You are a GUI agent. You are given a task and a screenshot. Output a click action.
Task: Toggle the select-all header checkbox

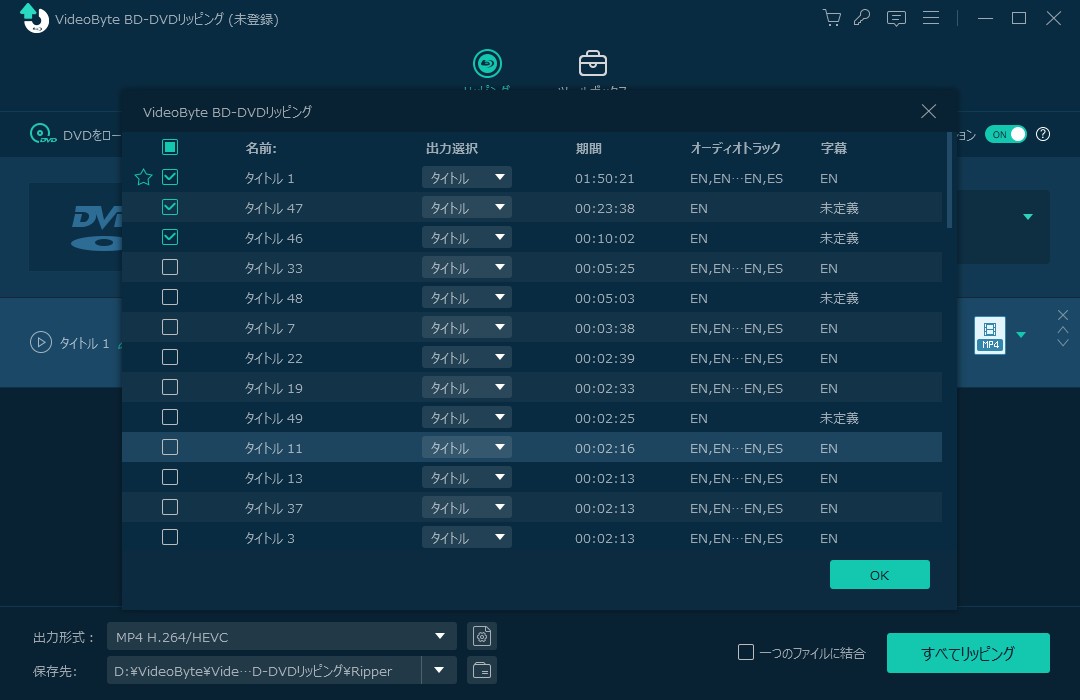tap(170, 147)
